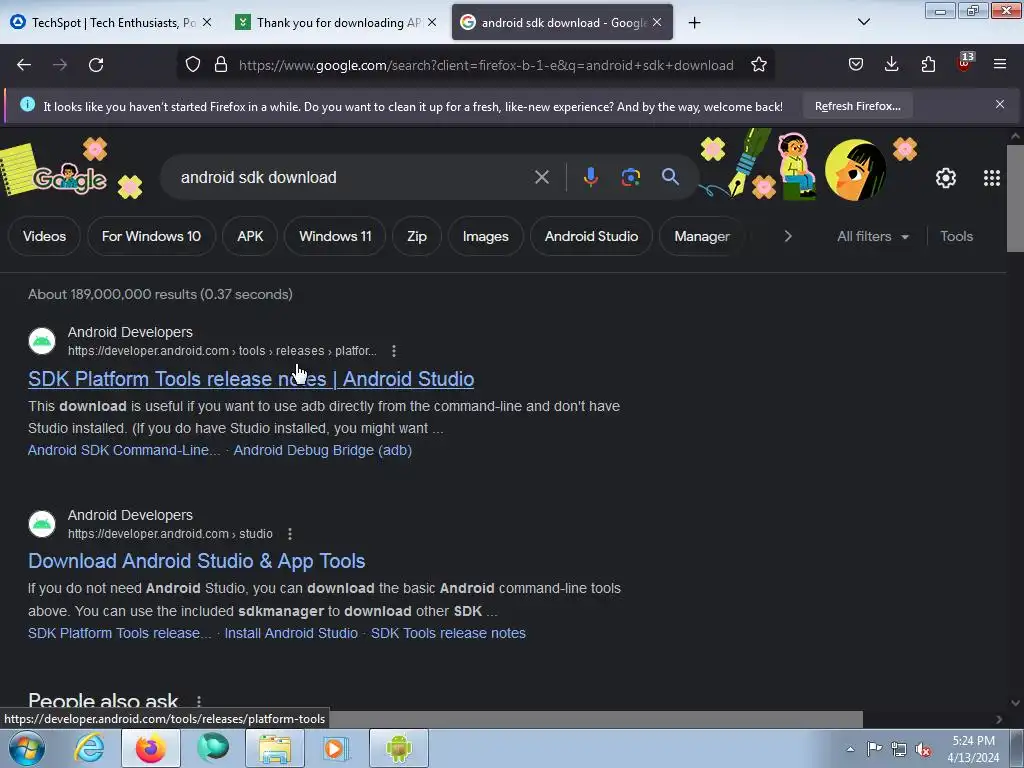The width and height of the screenshot is (1024, 768).
Task: Expand the All filters dropdown
Action: (872, 236)
